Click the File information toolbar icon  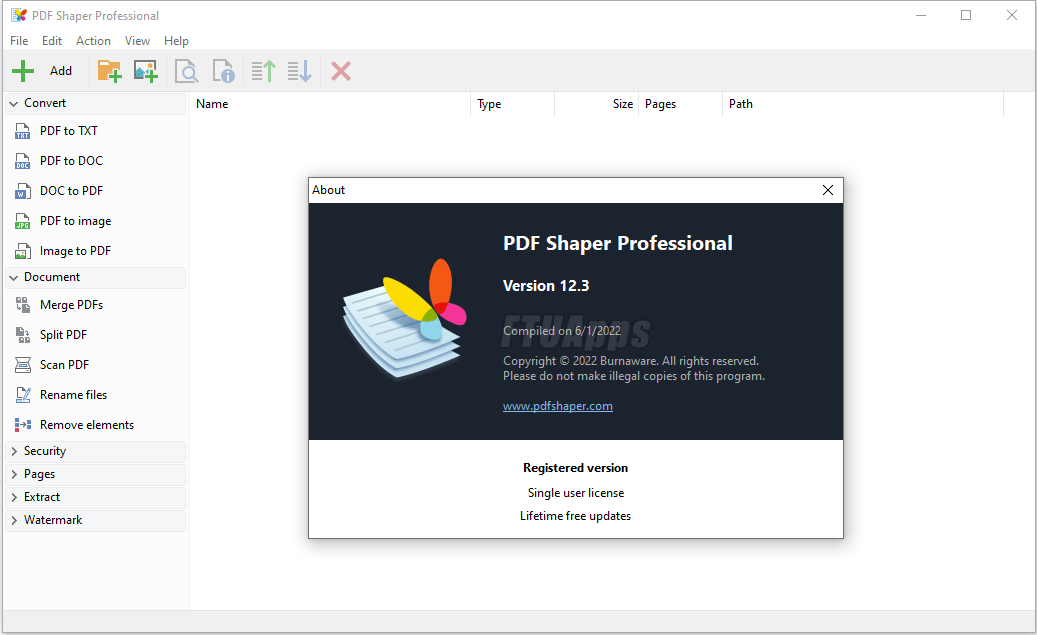(x=224, y=71)
